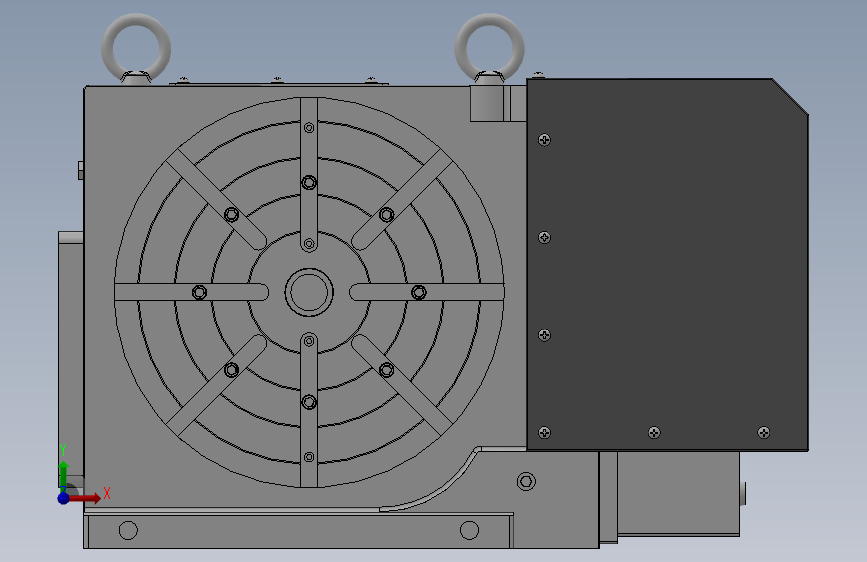Click the green Y axis label
The image size is (867, 562).
[x=63, y=450]
